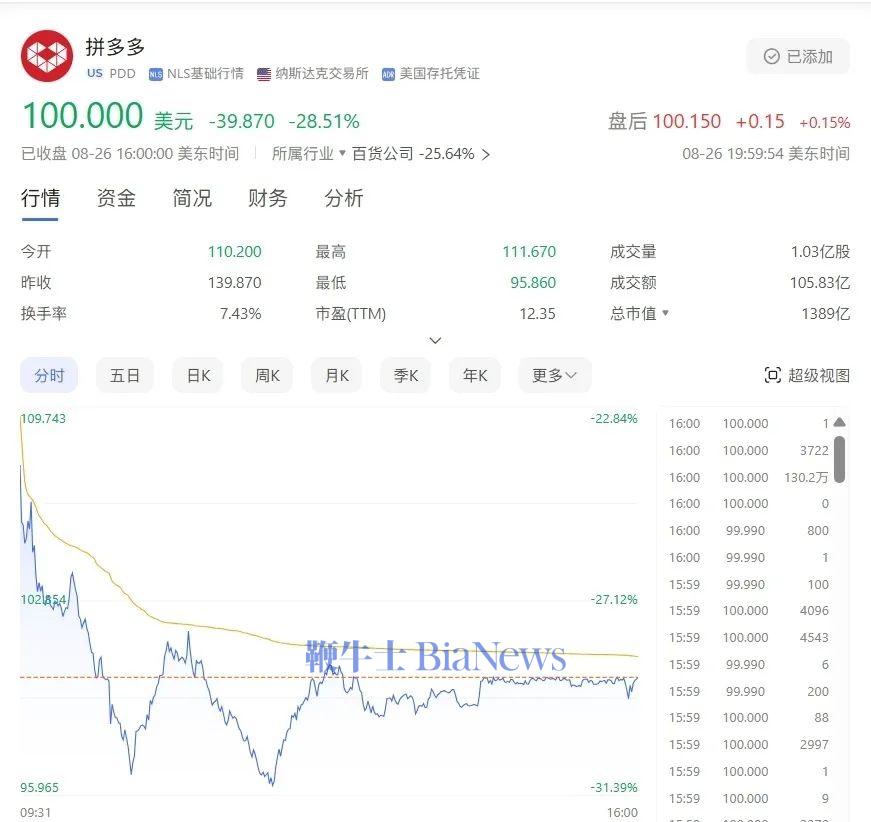Viewport: 871px width, 822px height.
Task: Click the 换手率 value 7.43%
Action: [241, 314]
